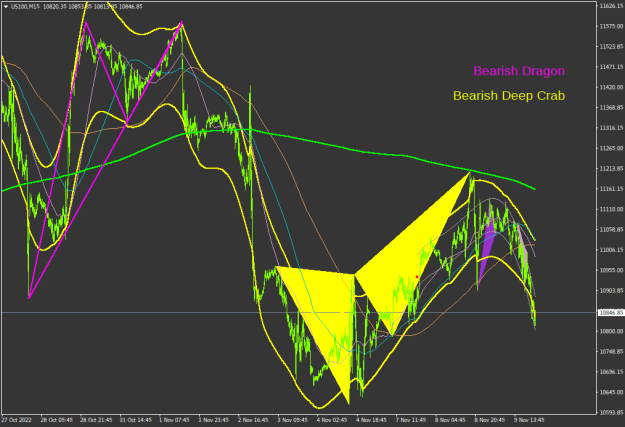
Task: Click the 11368.85 price scale label
Action: pos(611,107)
